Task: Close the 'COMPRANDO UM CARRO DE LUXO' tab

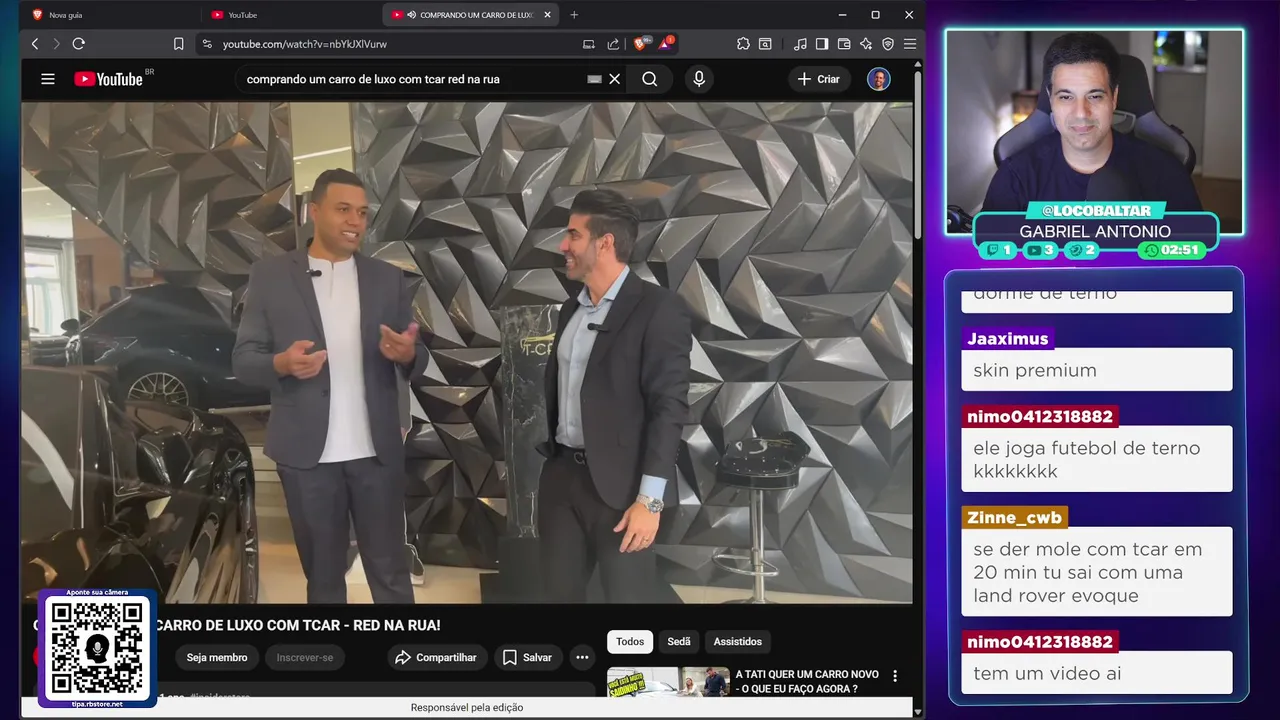Action: tap(548, 15)
